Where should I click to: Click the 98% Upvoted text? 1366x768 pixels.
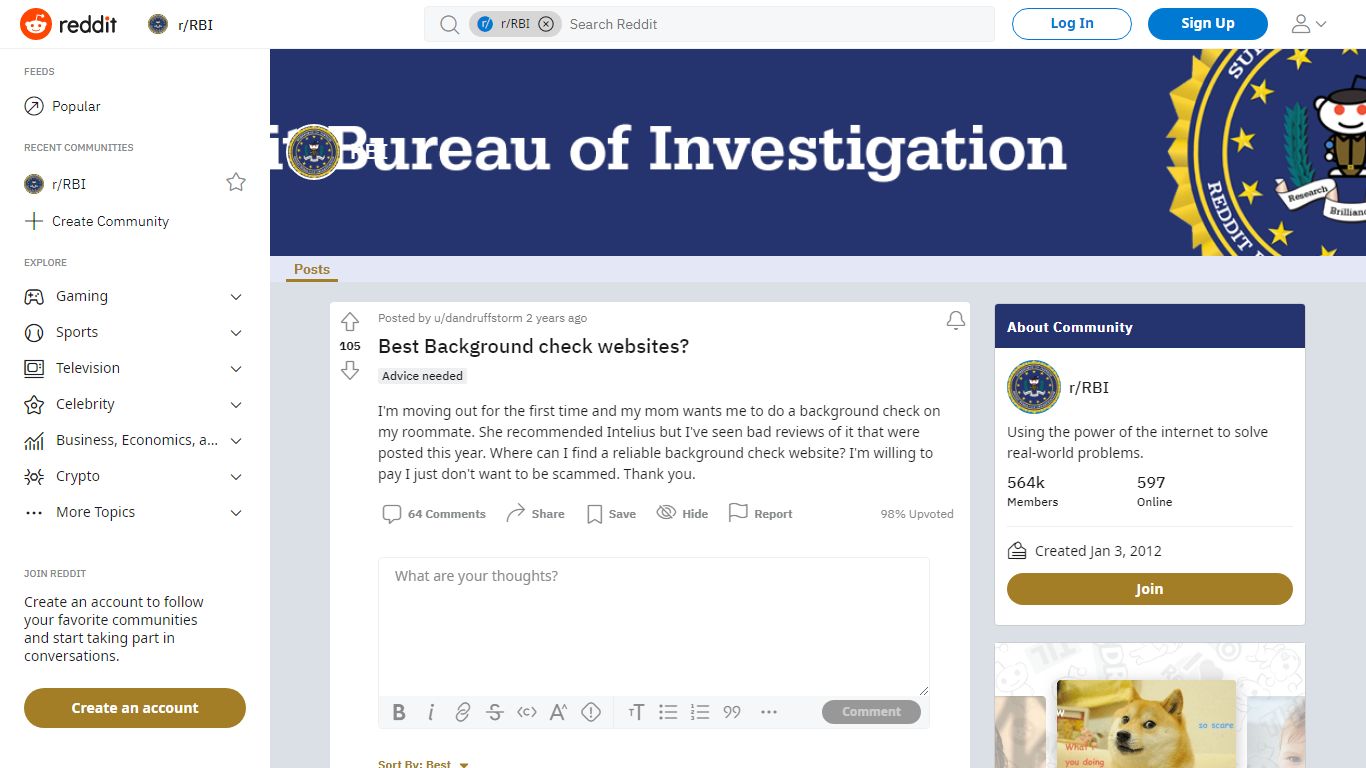click(x=917, y=514)
